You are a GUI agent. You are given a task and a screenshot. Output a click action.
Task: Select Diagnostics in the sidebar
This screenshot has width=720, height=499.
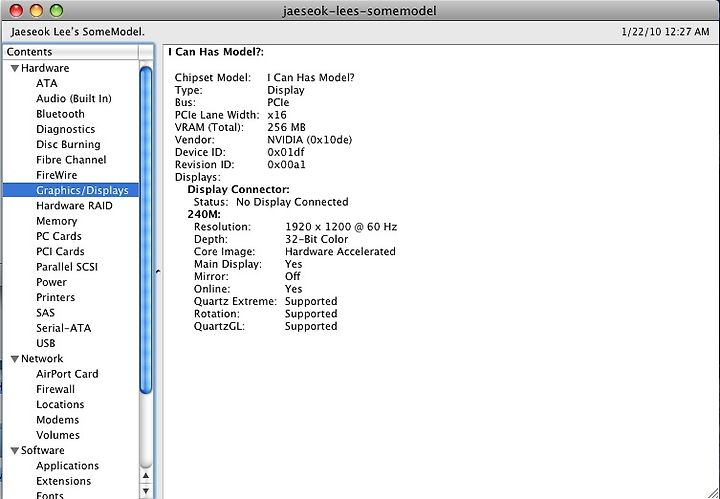pyautogui.click(x=66, y=129)
